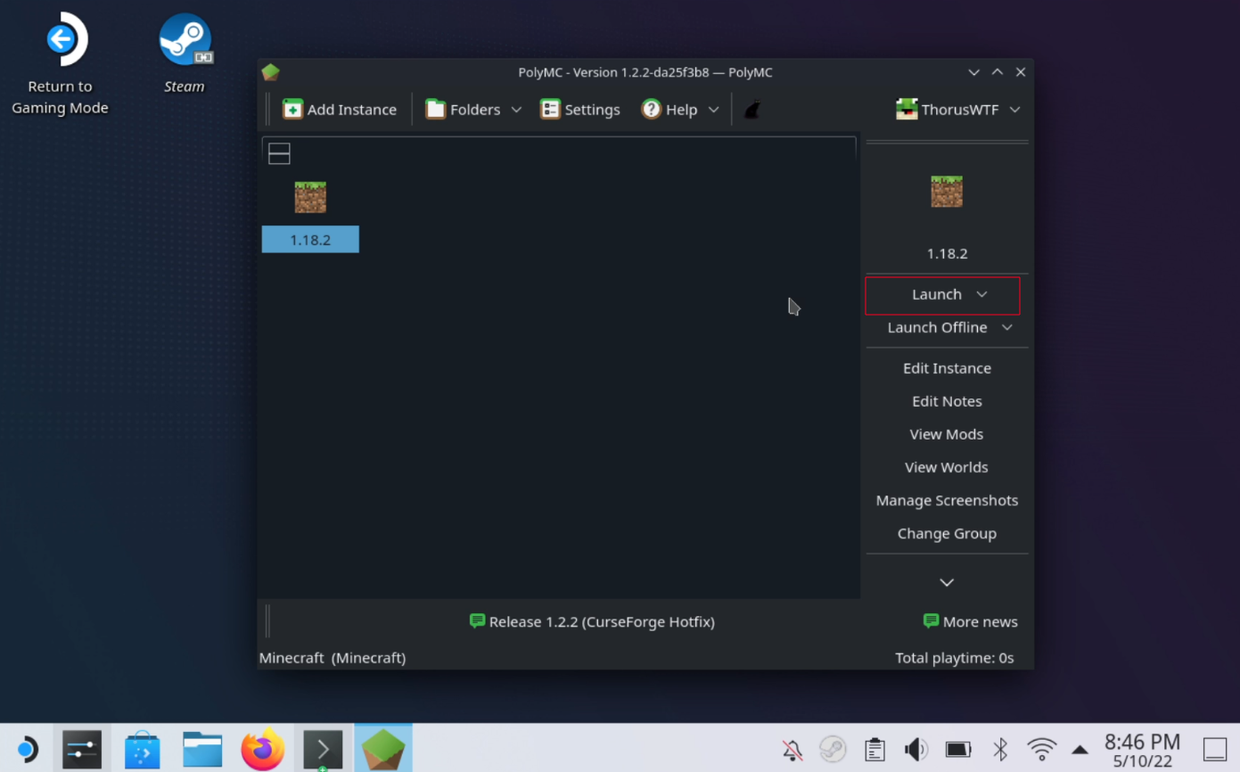Open the clipboard tray icon
Image resolution: width=1240 pixels, height=772 pixels.
click(x=875, y=749)
